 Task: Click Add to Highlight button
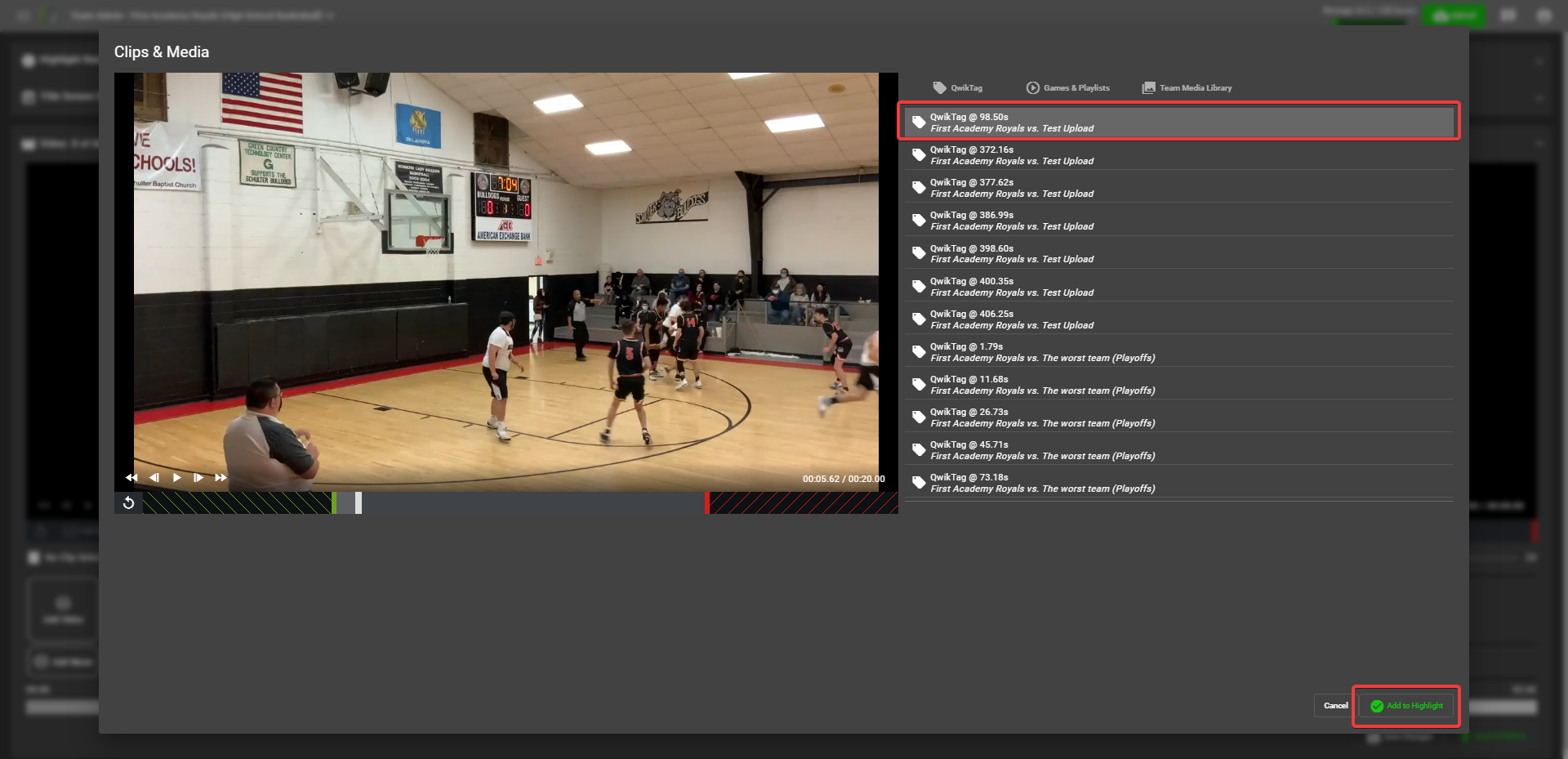(1406, 706)
